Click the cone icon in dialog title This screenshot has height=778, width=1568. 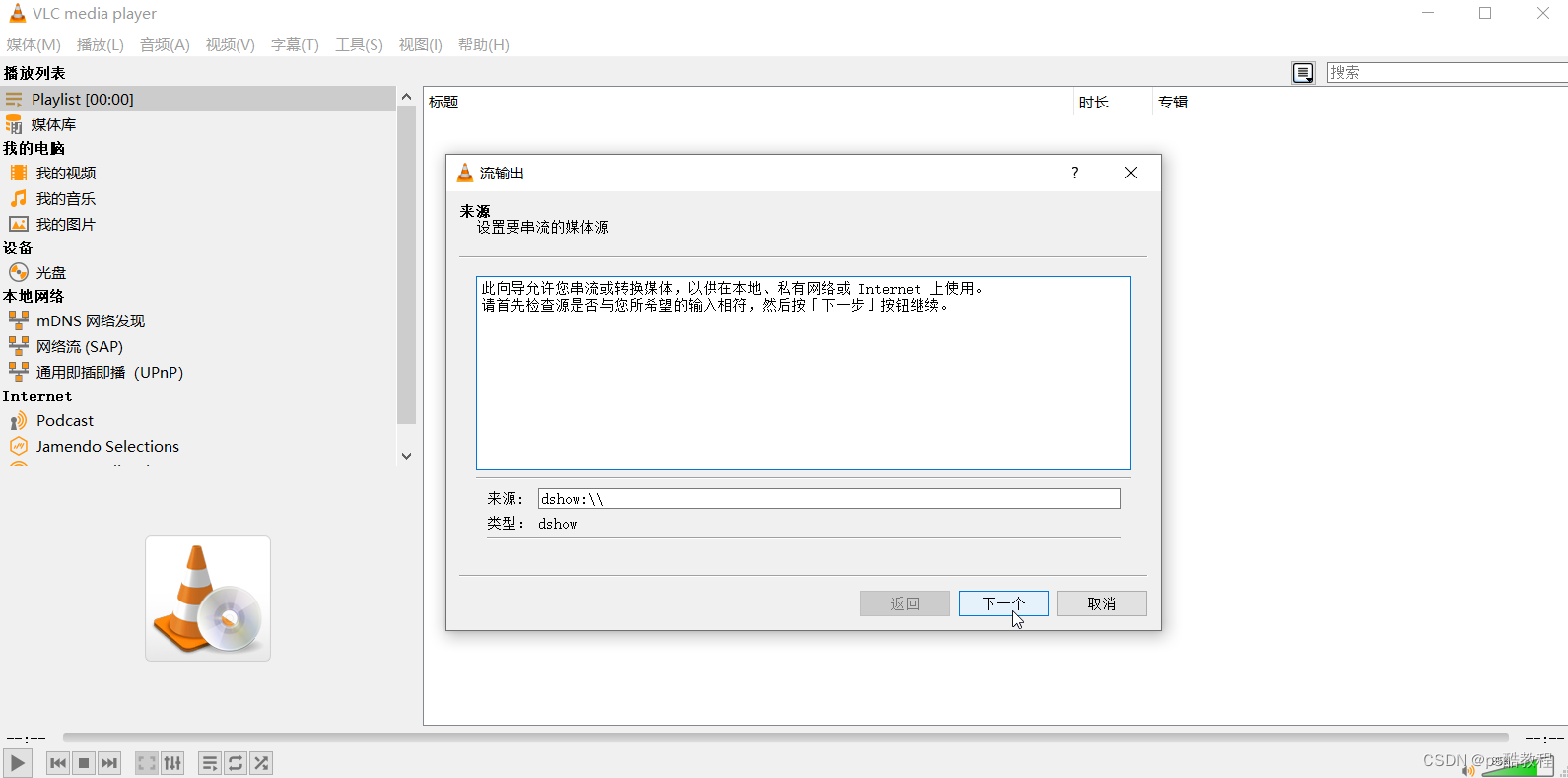click(465, 173)
